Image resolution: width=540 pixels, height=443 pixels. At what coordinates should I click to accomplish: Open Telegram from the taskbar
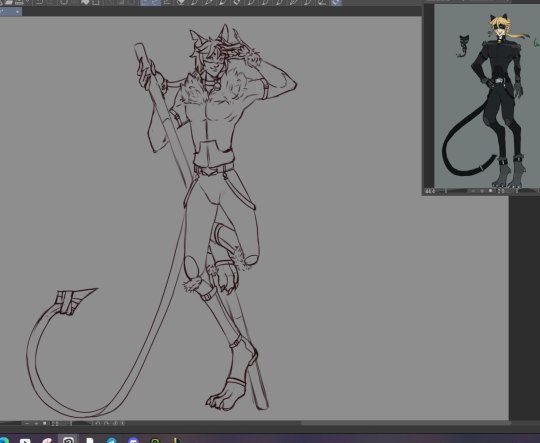tap(111, 440)
